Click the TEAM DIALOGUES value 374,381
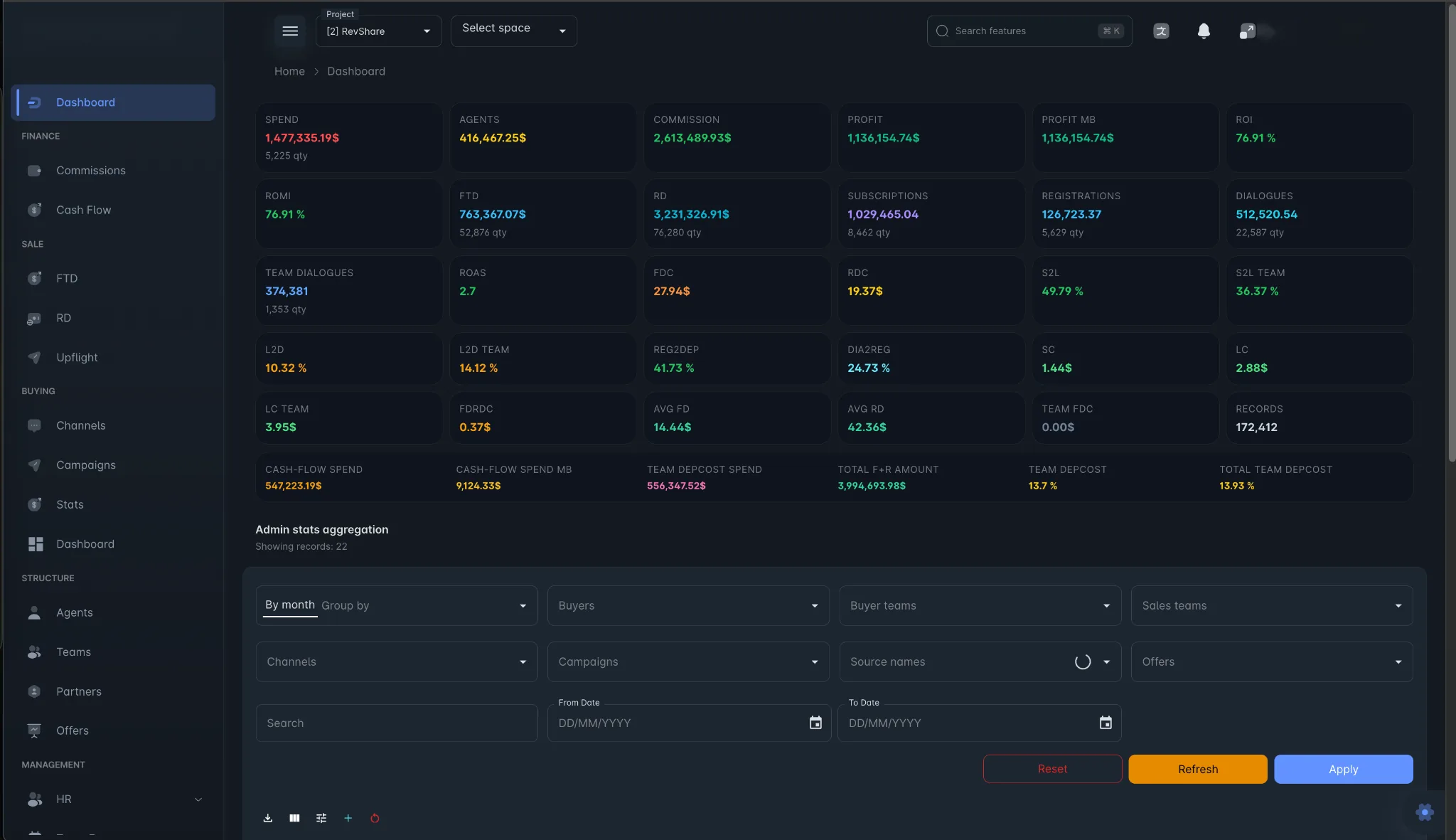Viewport: 1456px width, 840px height. click(x=287, y=291)
